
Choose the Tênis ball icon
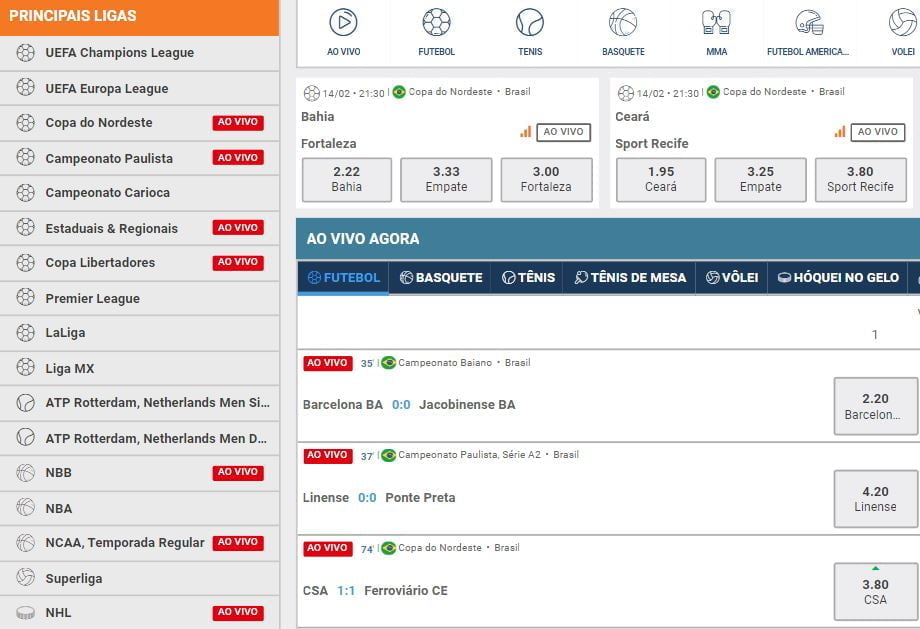pyautogui.click(x=530, y=22)
